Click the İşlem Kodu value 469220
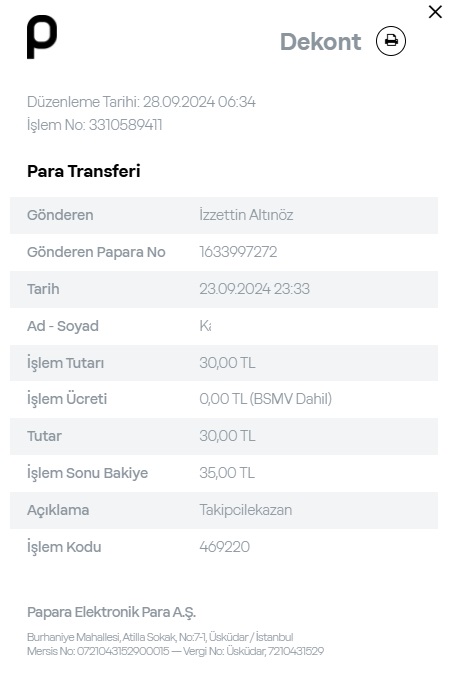453x676 pixels. 224,547
